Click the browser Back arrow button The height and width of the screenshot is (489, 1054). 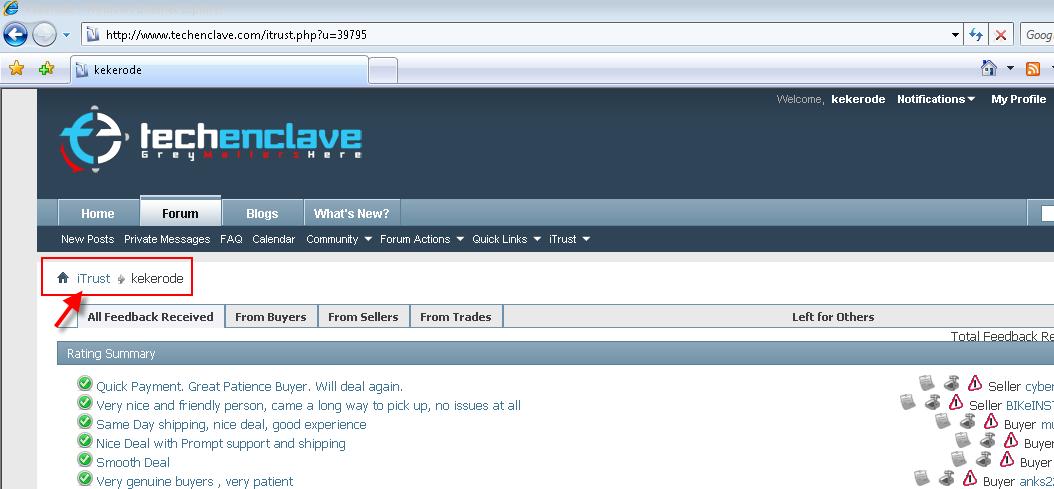15,34
